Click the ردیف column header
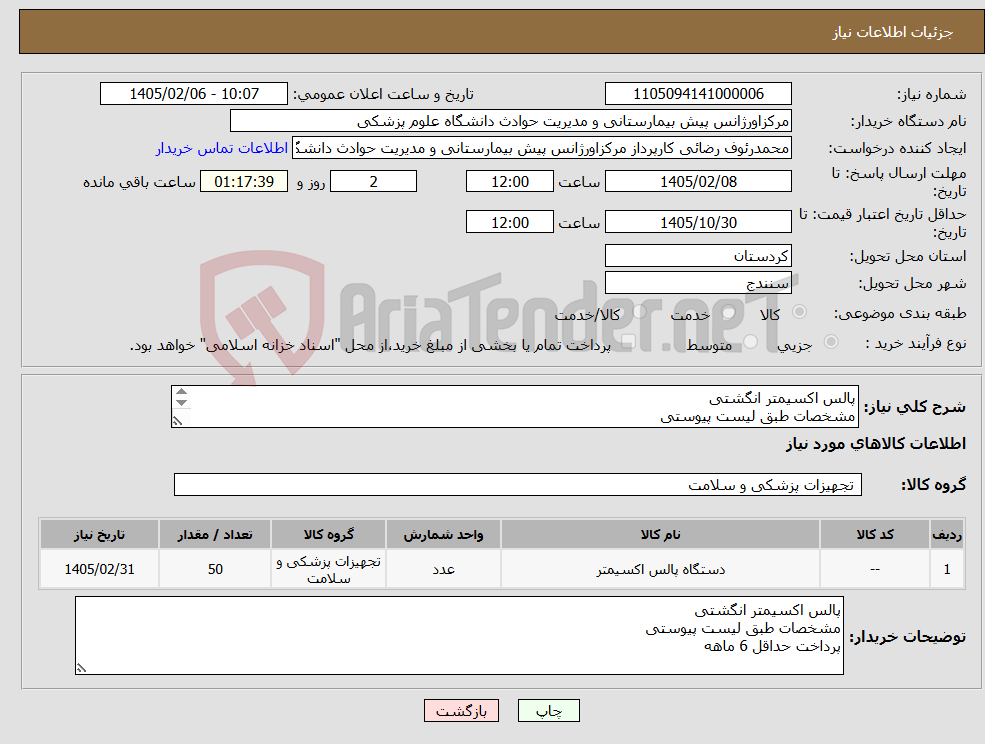 tap(947, 534)
